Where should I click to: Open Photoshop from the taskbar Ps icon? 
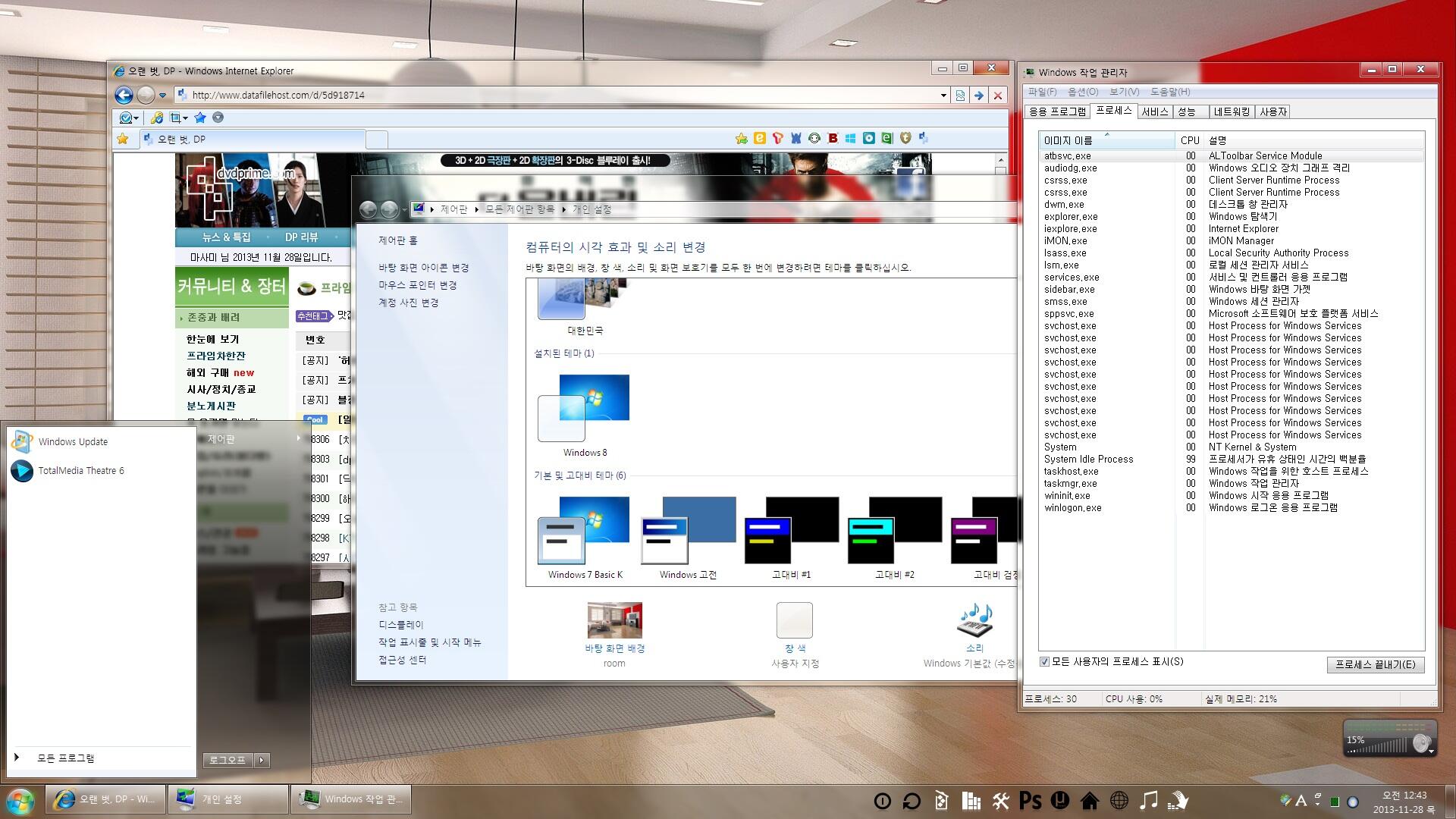[x=1030, y=801]
